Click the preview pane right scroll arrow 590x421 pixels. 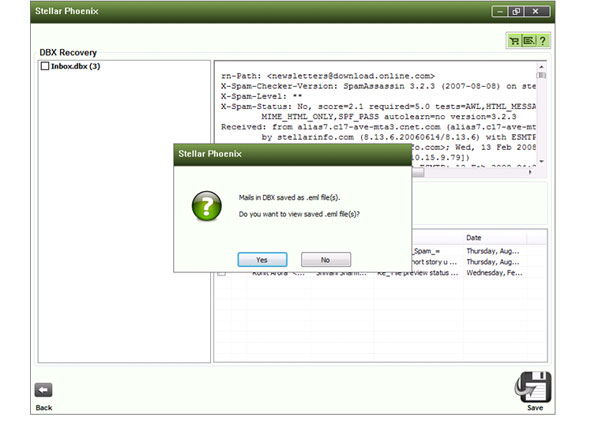pos(530,172)
